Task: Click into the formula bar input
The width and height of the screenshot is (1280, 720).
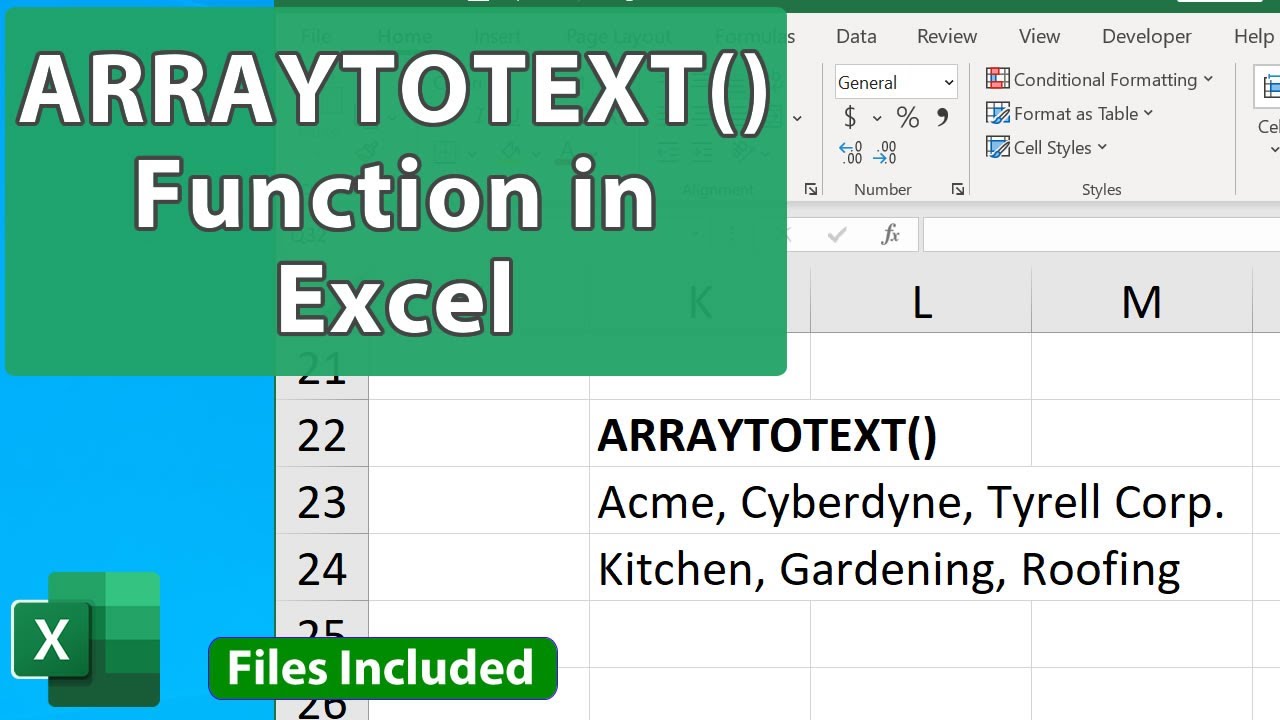Action: point(1101,235)
